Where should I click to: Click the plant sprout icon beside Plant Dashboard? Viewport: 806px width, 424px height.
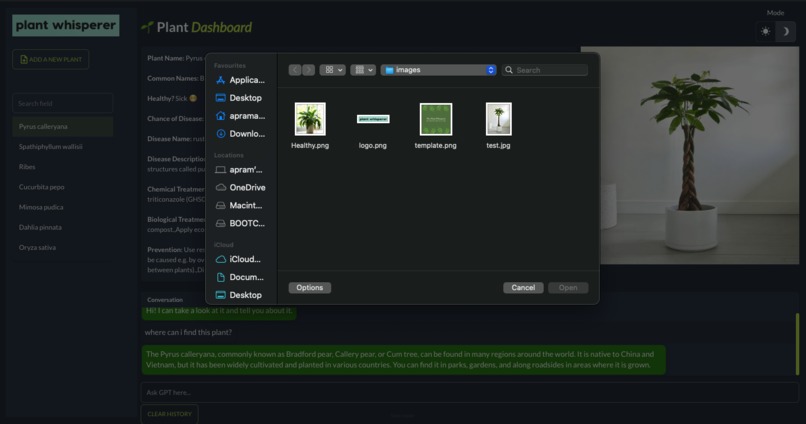pos(148,27)
